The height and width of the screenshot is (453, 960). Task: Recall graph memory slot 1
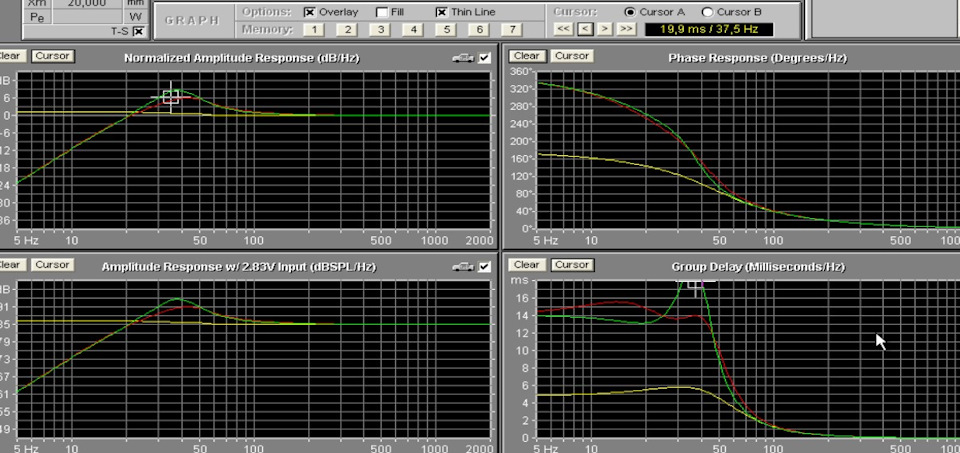pyautogui.click(x=313, y=29)
